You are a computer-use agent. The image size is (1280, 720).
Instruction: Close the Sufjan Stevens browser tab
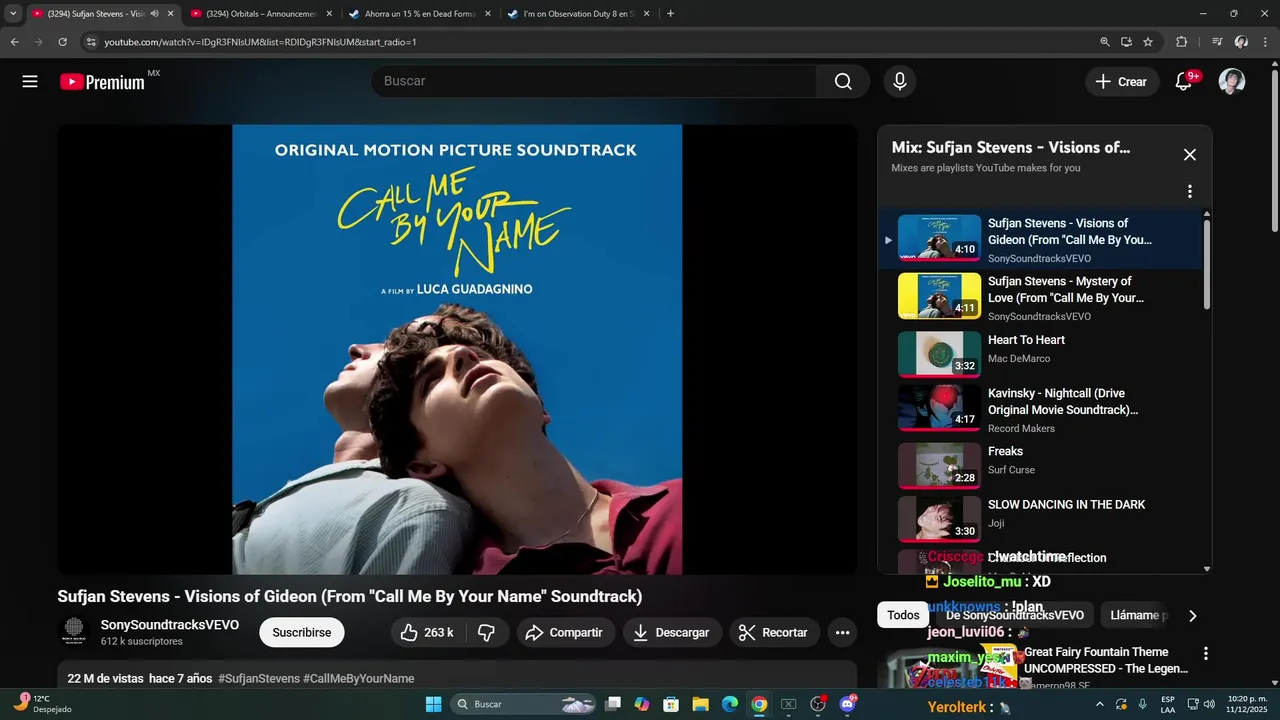click(x=171, y=14)
